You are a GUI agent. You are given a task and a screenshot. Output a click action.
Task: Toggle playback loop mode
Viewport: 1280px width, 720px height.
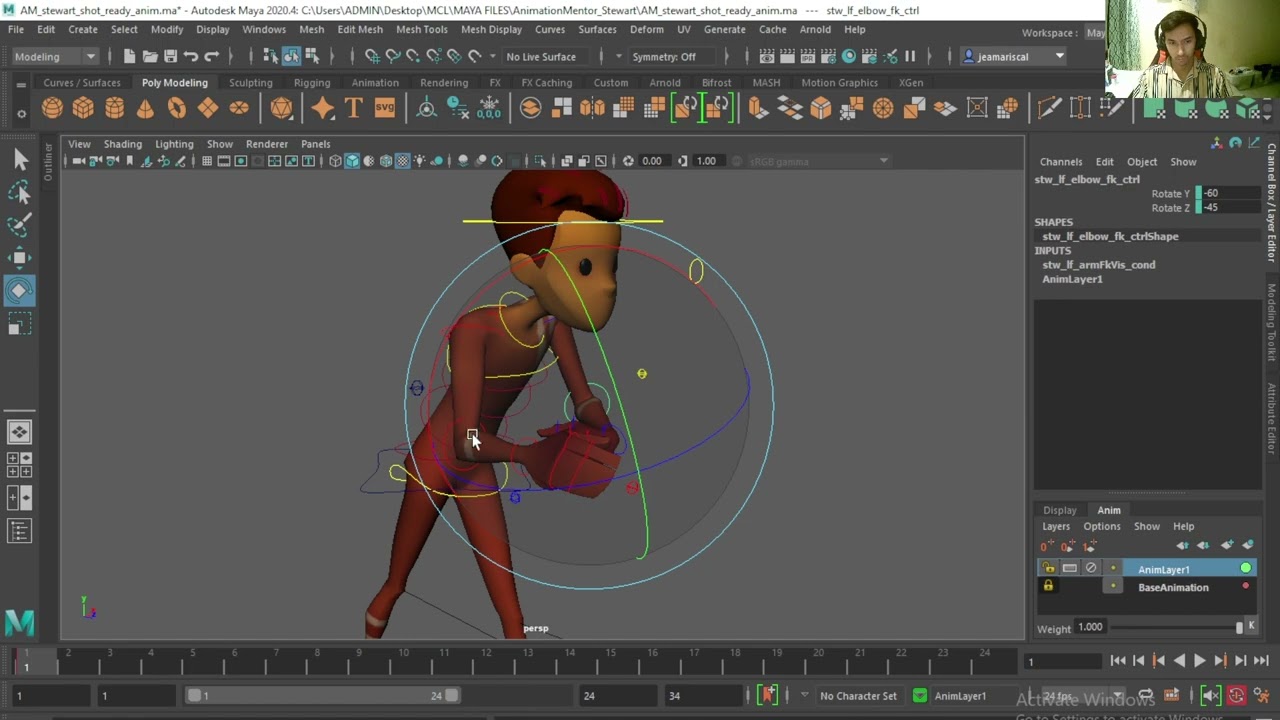click(x=1145, y=696)
